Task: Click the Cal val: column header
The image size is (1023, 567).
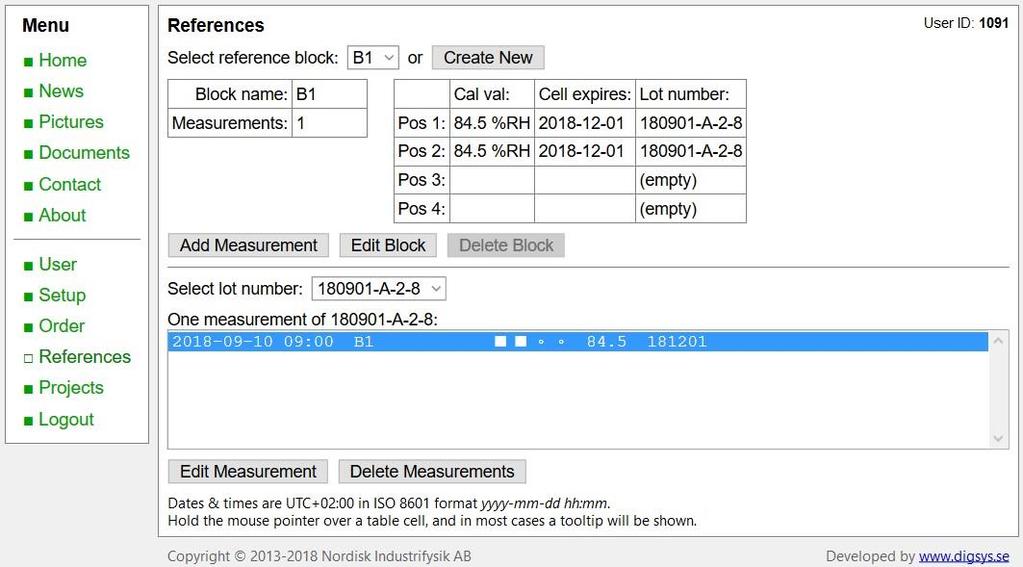Action: pyautogui.click(x=492, y=94)
